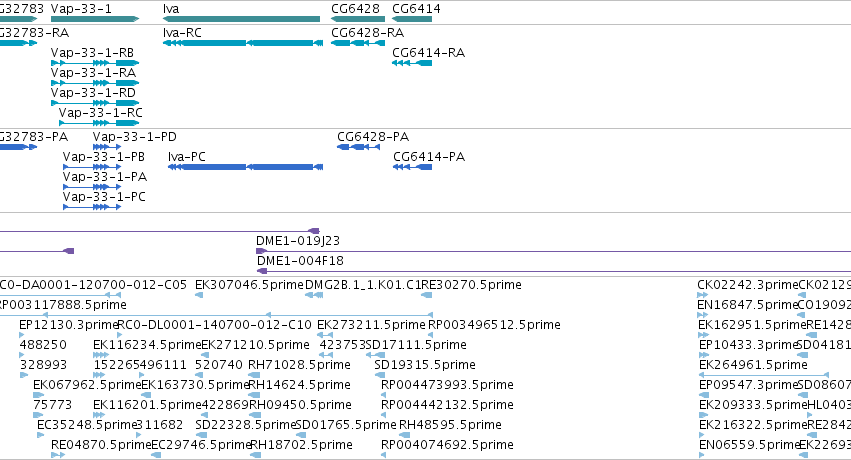Select the Iva-PC protein glyph
Viewport: 851px width, 460px height.
click(x=246, y=167)
